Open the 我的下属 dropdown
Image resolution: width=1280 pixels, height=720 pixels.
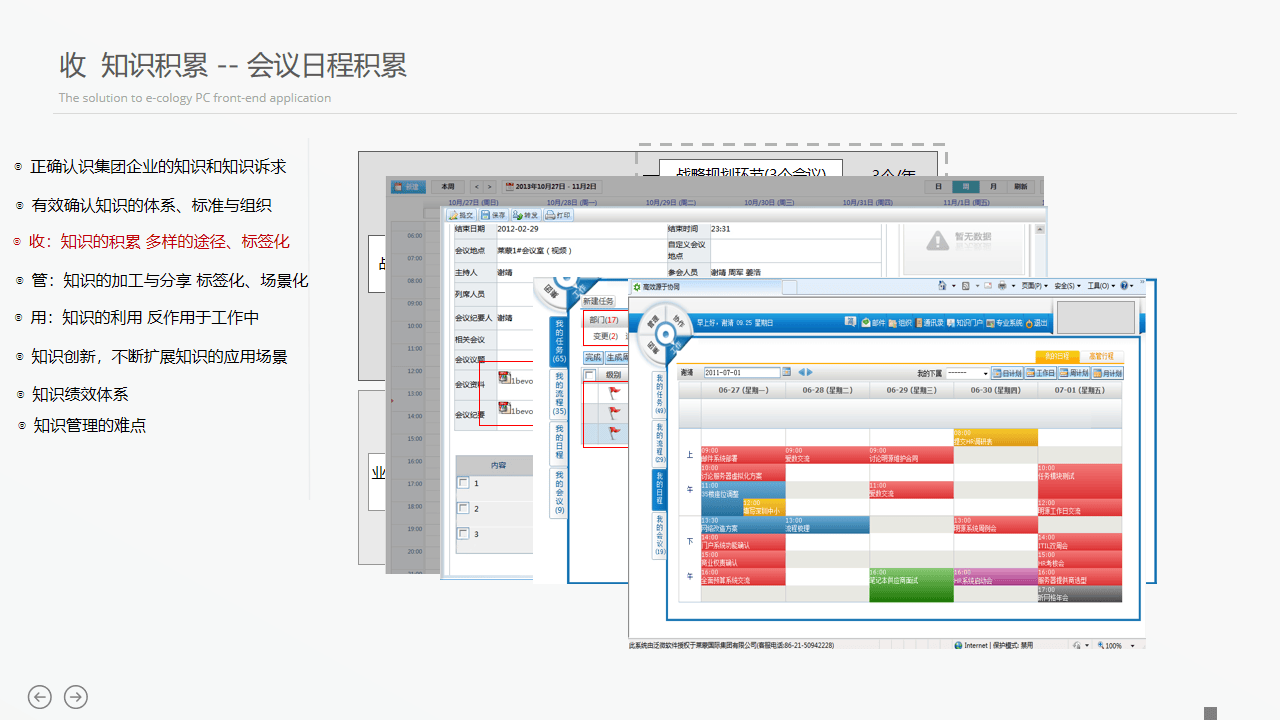pyautogui.click(x=968, y=373)
